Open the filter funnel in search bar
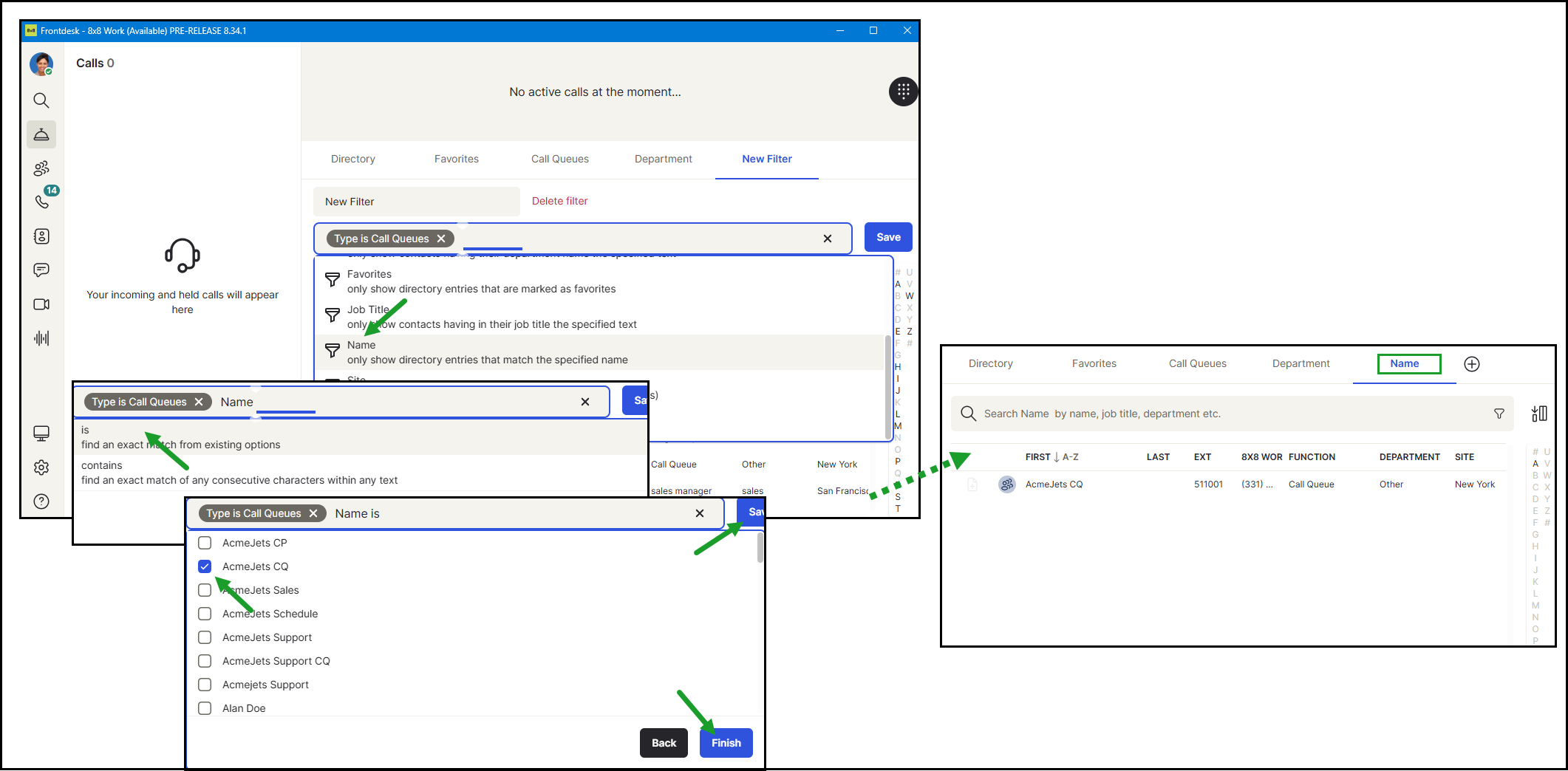 pyautogui.click(x=1499, y=414)
